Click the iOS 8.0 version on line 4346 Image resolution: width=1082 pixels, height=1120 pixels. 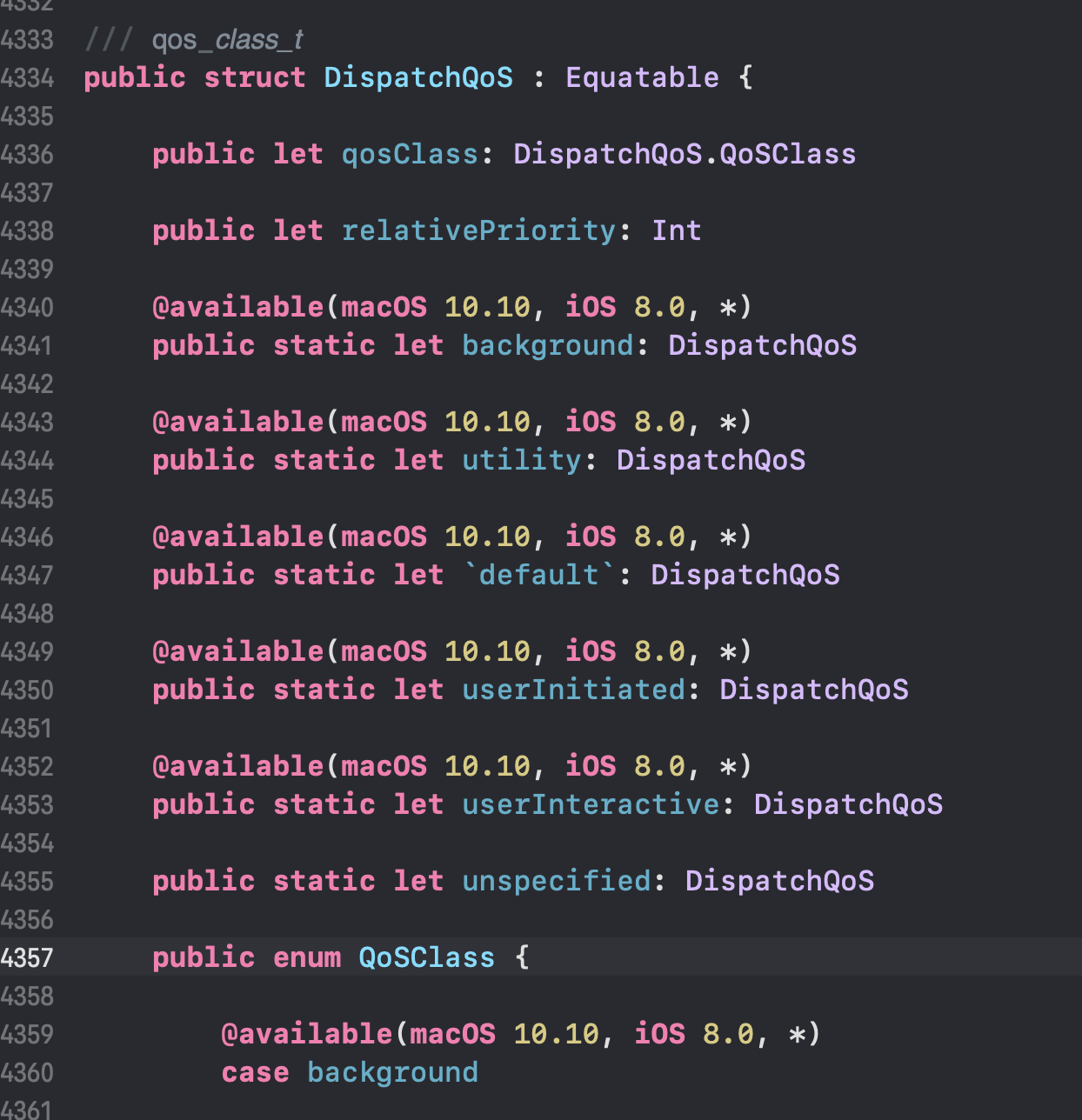pos(625,537)
